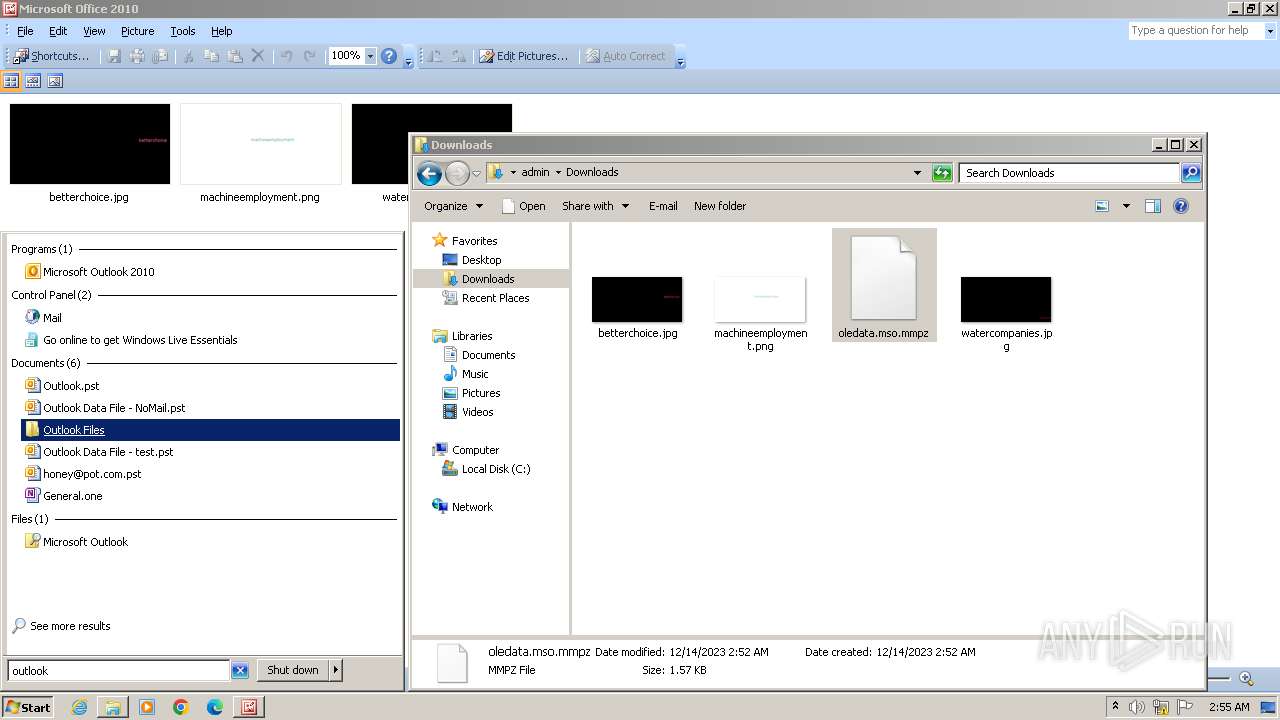Open the Organize dropdown menu
This screenshot has width=1280, height=720.
tap(453, 206)
